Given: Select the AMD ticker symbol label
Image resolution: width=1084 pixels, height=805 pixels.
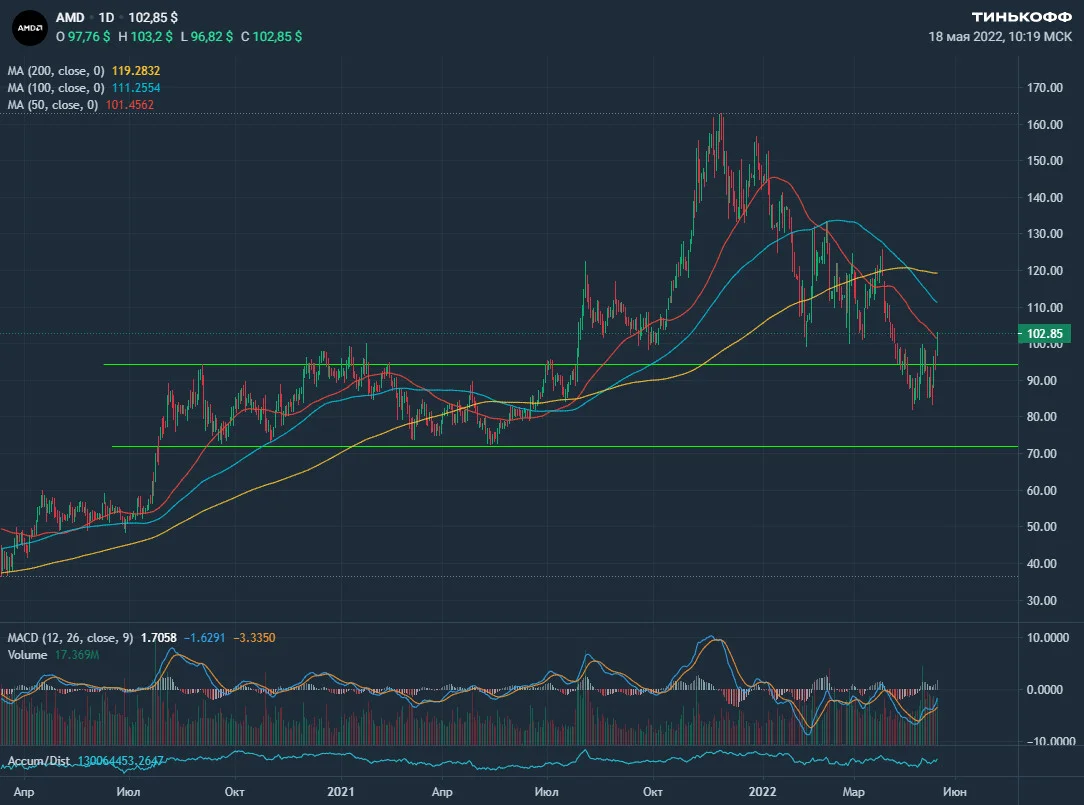Looking at the screenshot, I should [70, 17].
